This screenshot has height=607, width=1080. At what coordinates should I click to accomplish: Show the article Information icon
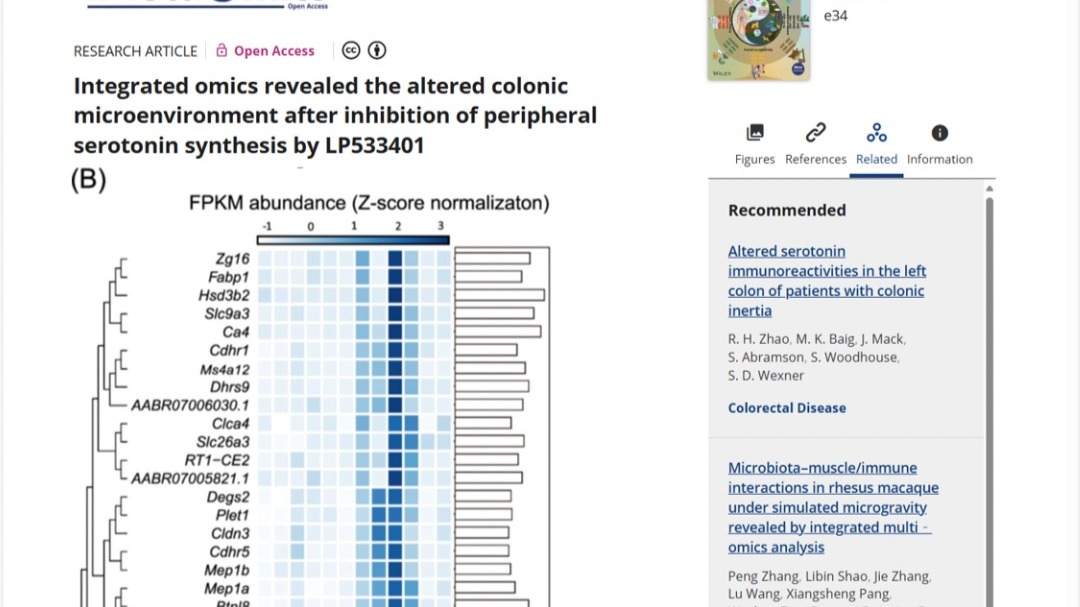point(940,133)
